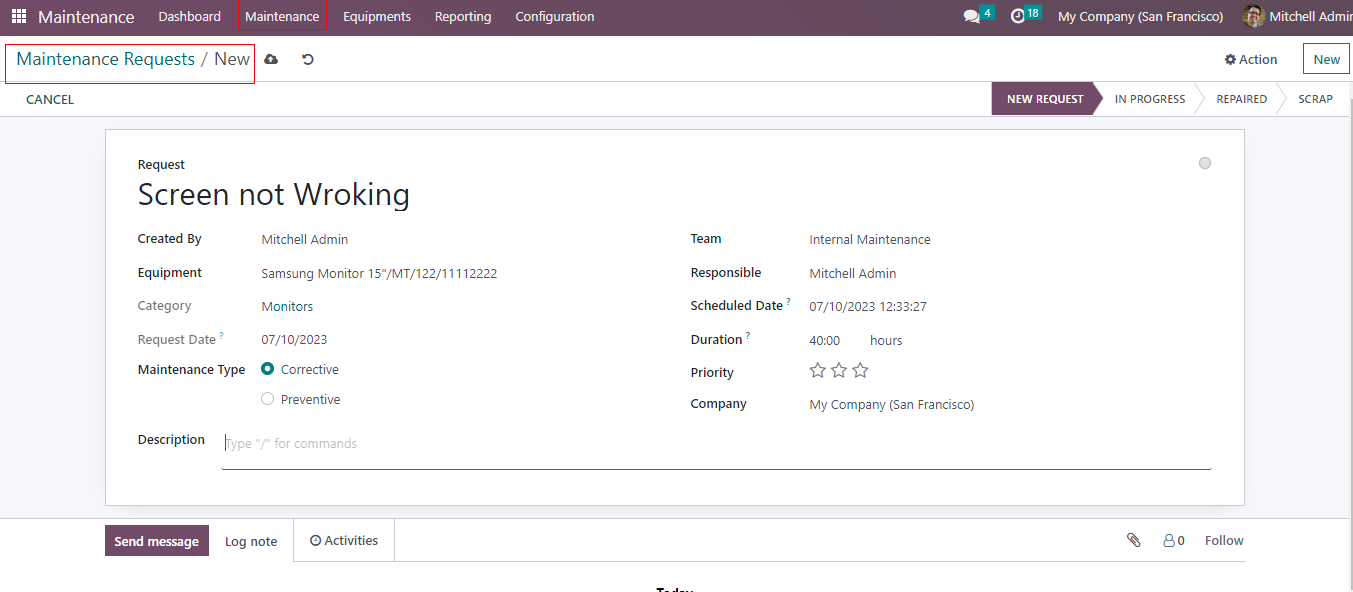1353x592 pixels.
Task: Click into the Description text field
Action: 715,444
